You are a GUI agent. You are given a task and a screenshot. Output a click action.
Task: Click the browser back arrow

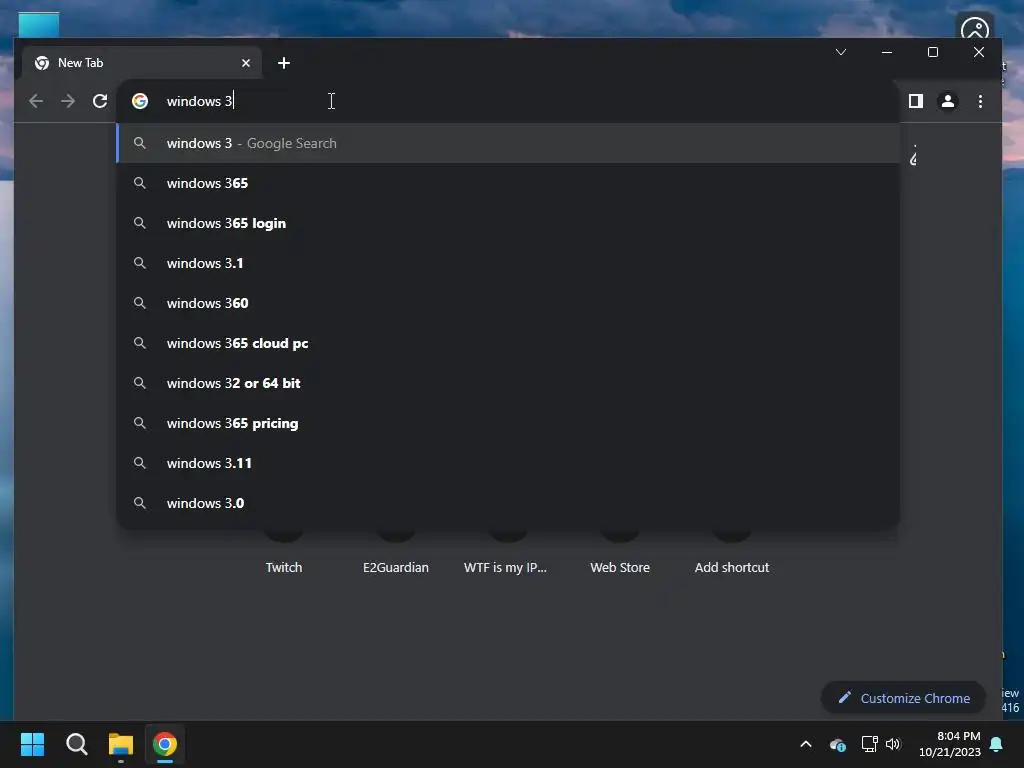[x=36, y=101]
